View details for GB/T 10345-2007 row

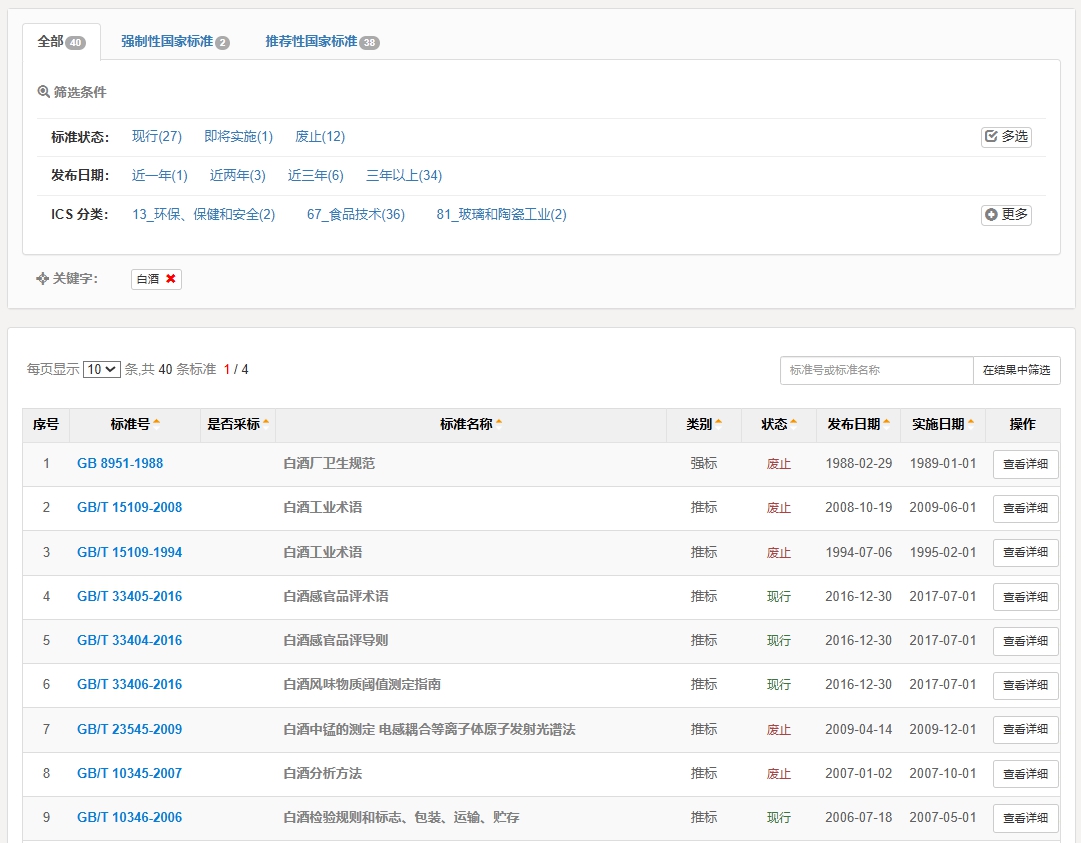click(x=1025, y=774)
